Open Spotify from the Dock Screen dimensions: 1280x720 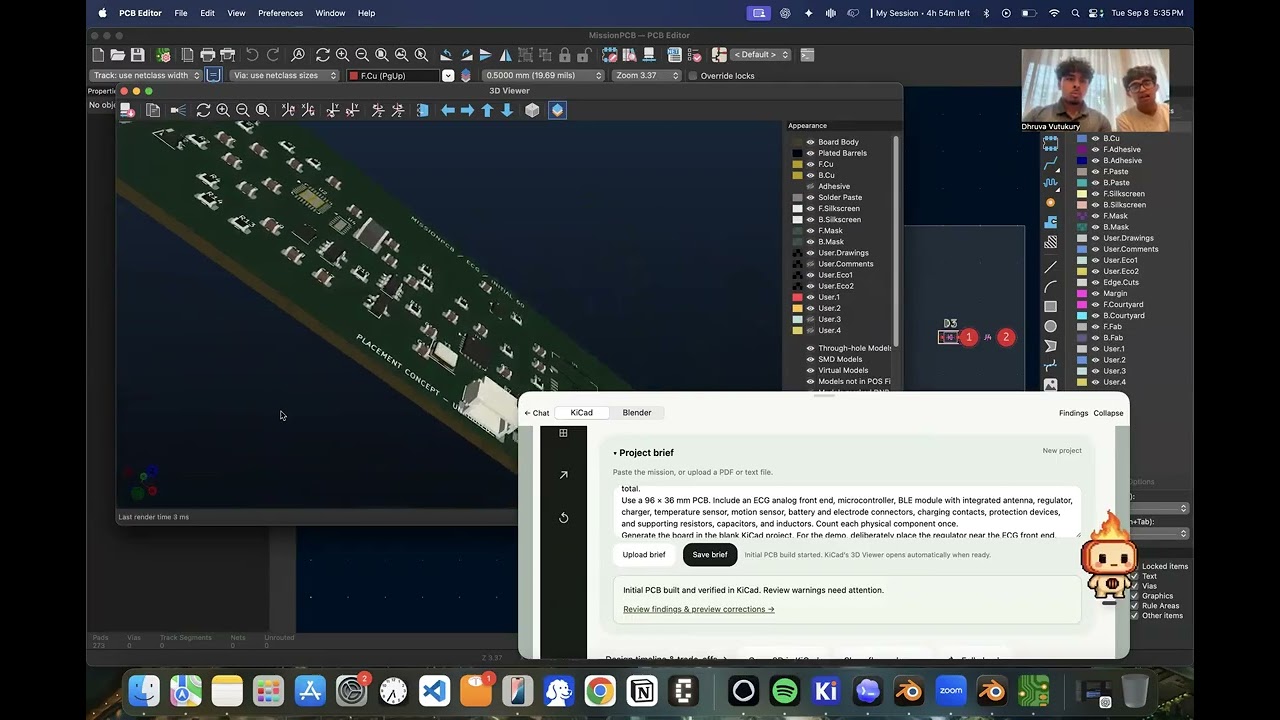point(785,691)
